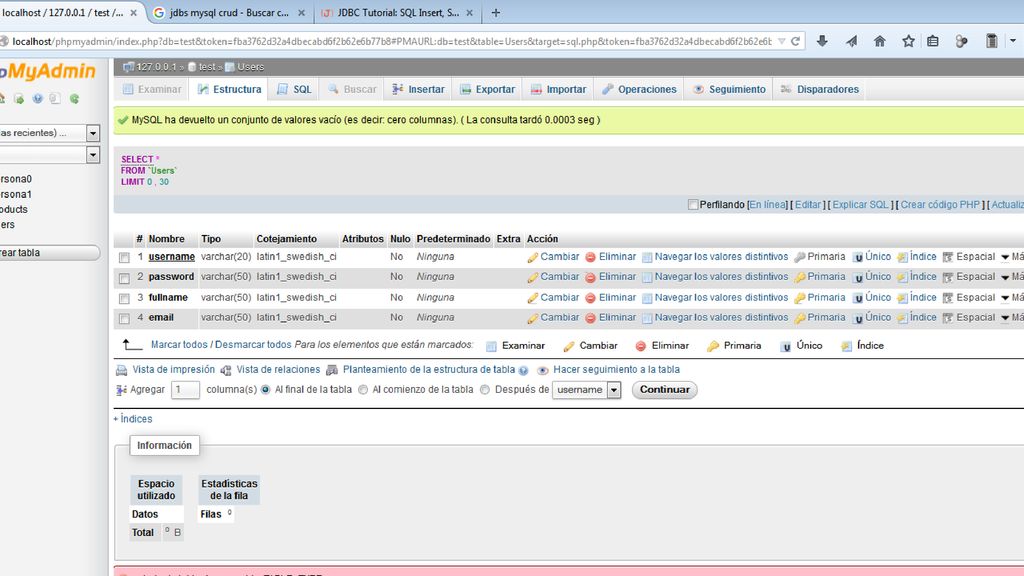1024x576 pixels.
Task: Open a new browser tab with plus button
Action: (496, 12)
